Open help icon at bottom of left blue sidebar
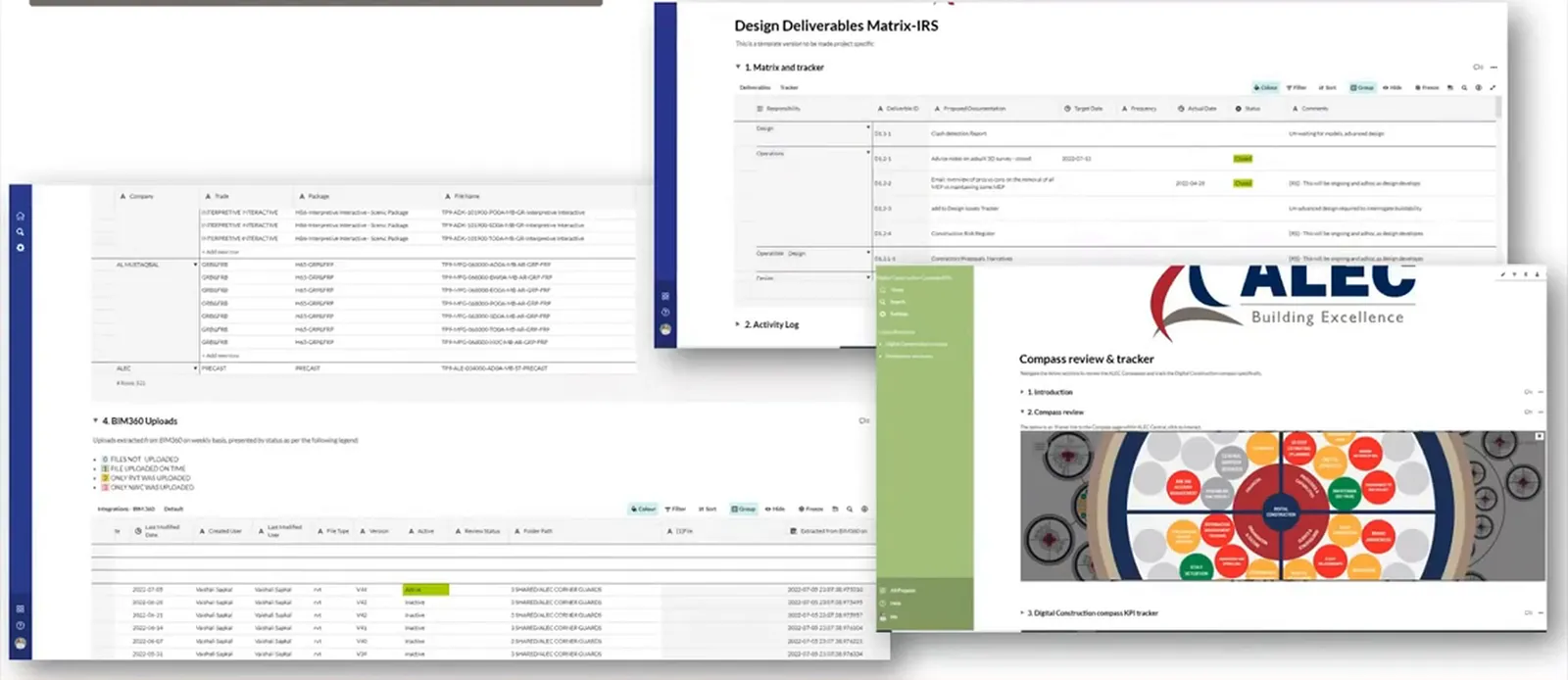This screenshot has height=680, width=1568. (x=20, y=625)
